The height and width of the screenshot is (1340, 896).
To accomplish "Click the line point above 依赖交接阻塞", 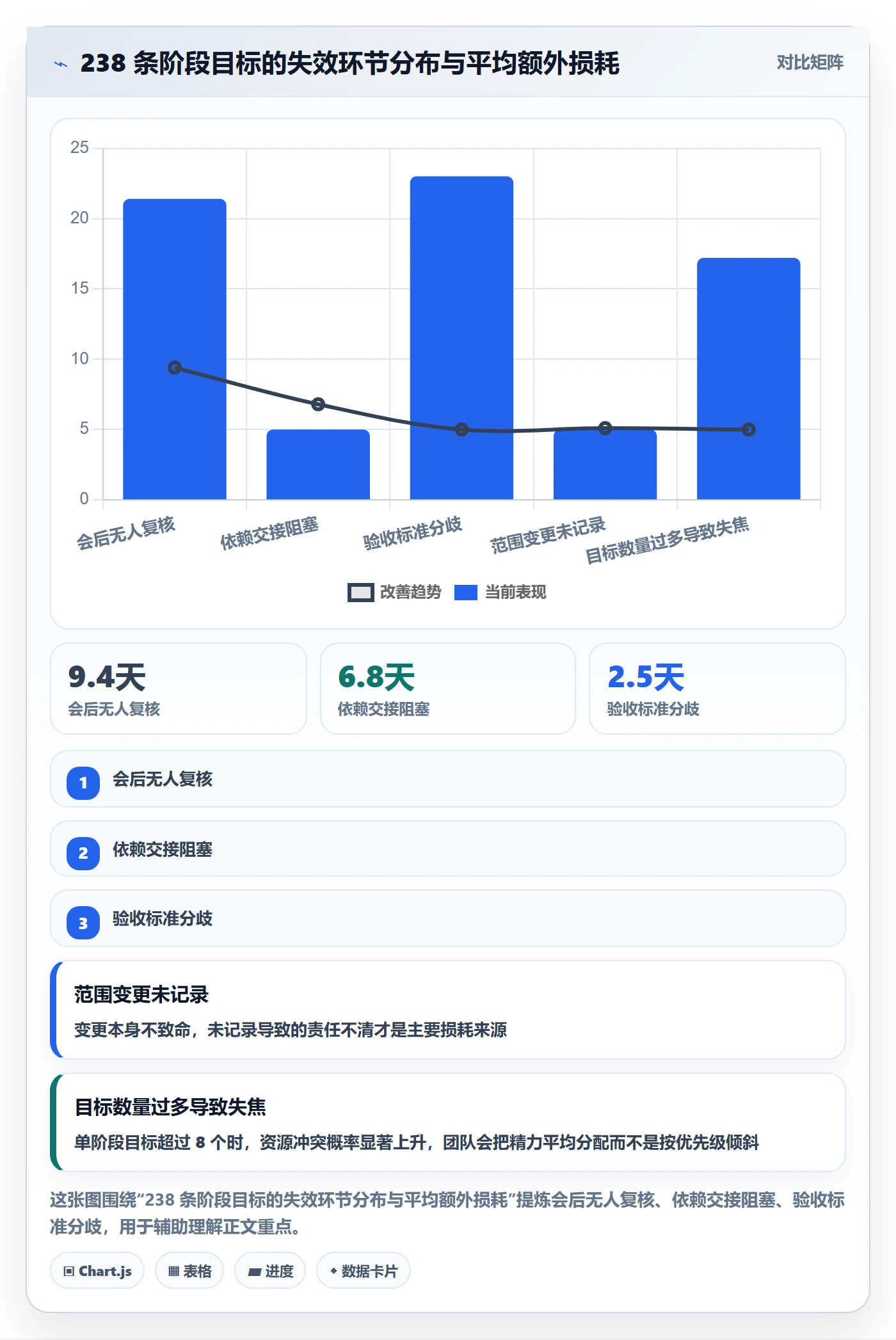I will [318, 404].
